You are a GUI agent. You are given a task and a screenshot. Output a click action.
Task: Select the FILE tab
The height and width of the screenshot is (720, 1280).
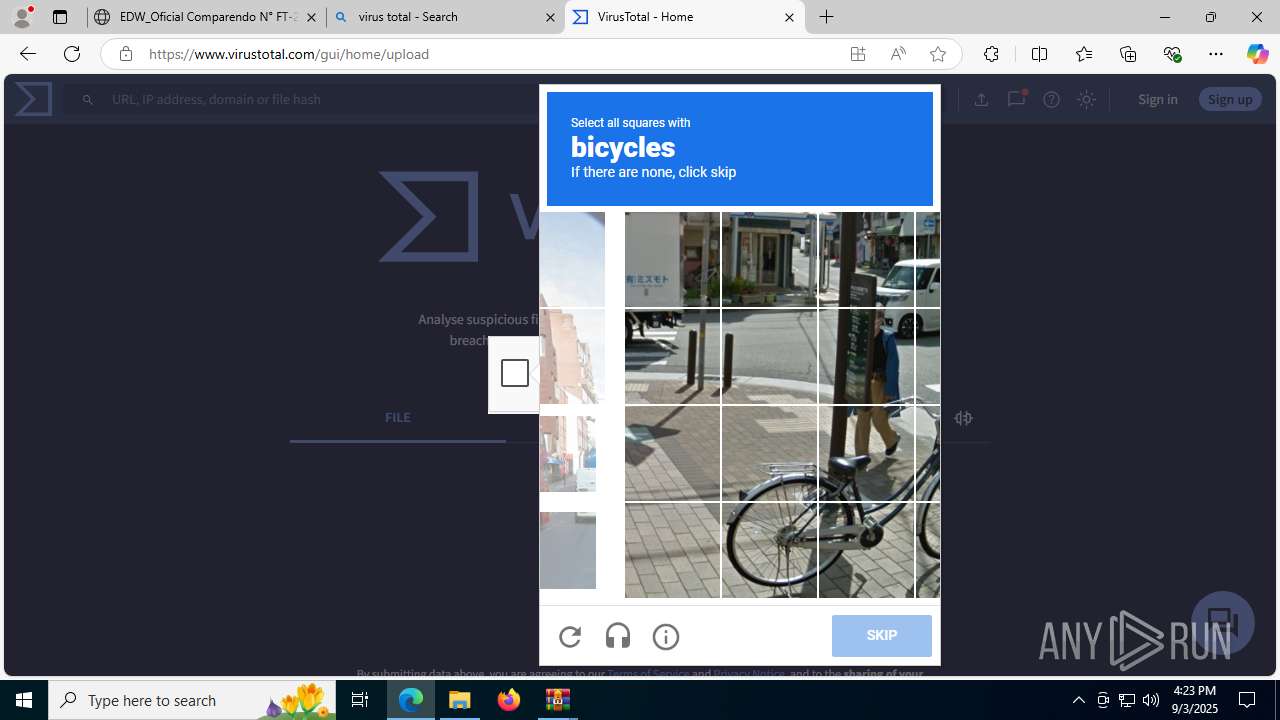tap(398, 418)
